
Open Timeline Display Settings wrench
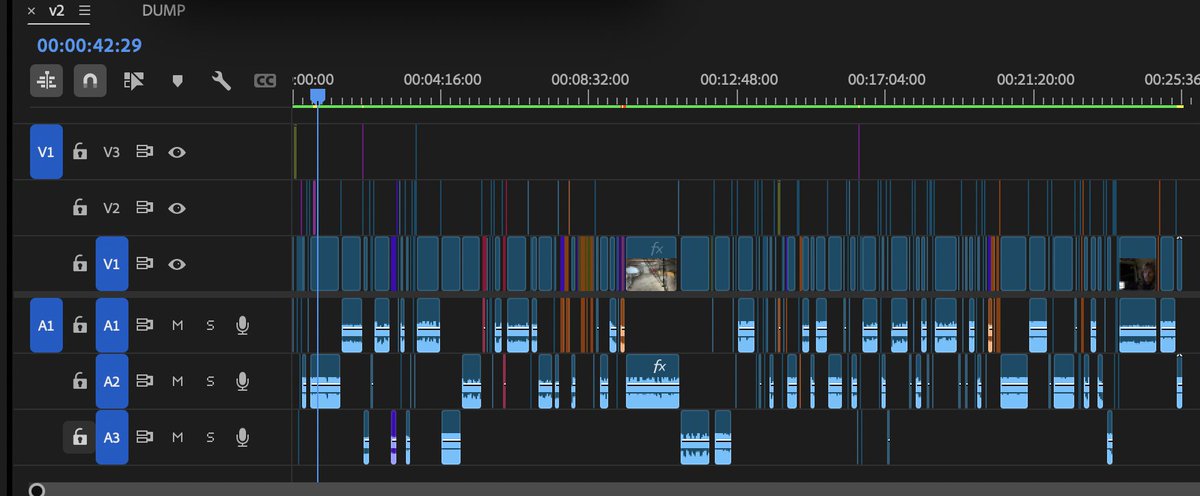[x=222, y=80]
